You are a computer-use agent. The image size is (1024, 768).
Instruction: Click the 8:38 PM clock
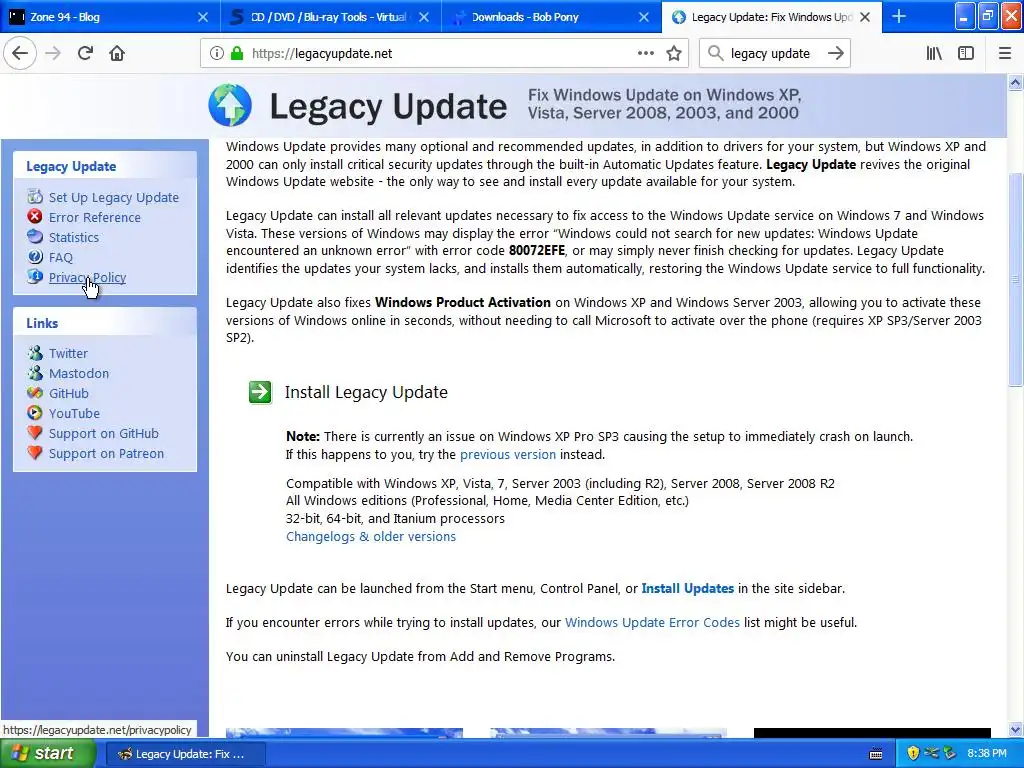click(987, 754)
